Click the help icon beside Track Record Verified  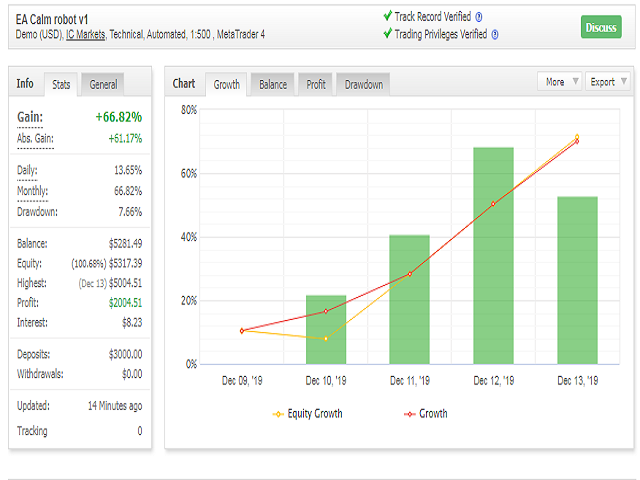pyautogui.click(x=479, y=17)
